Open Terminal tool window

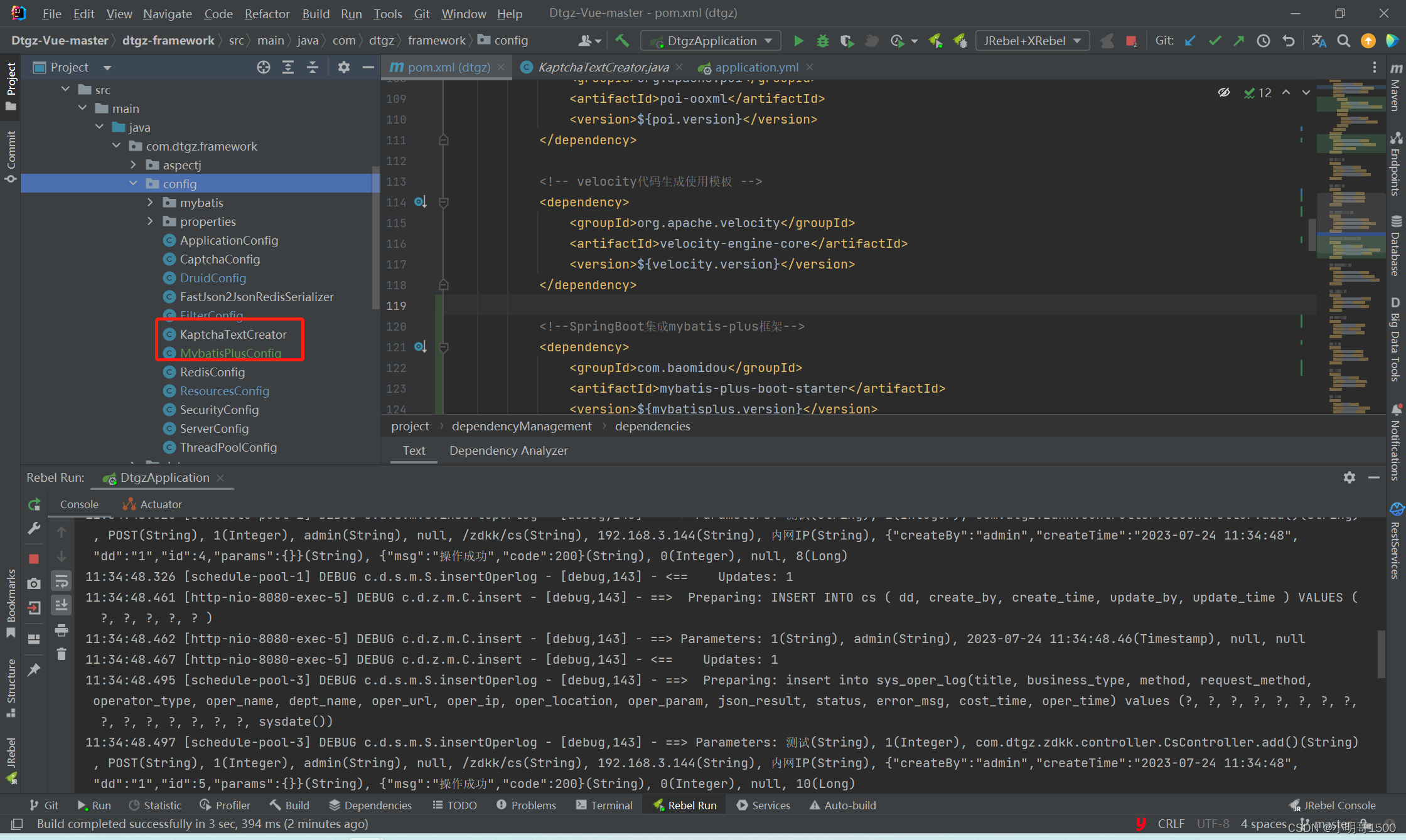[x=604, y=805]
